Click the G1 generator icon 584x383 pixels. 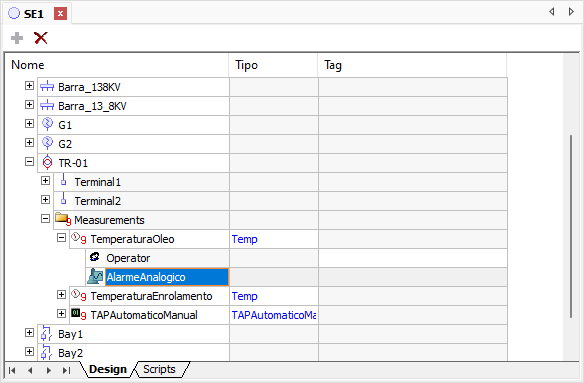point(47,124)
